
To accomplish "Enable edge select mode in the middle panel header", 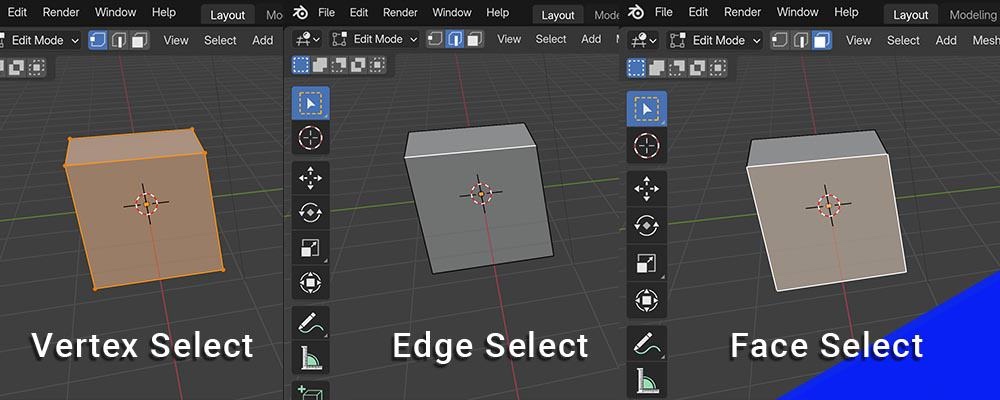I will [453, 40].
